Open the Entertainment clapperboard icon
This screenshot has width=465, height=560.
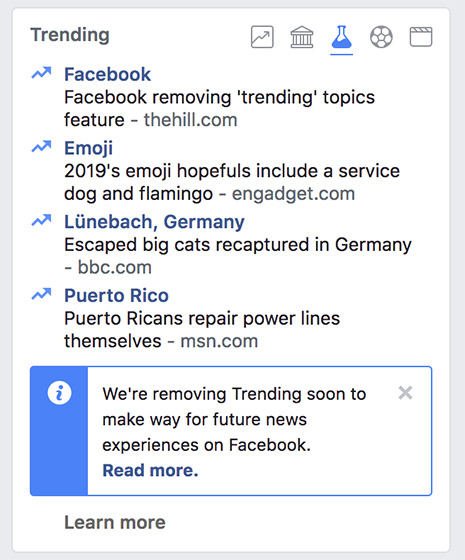pos(421,37)
